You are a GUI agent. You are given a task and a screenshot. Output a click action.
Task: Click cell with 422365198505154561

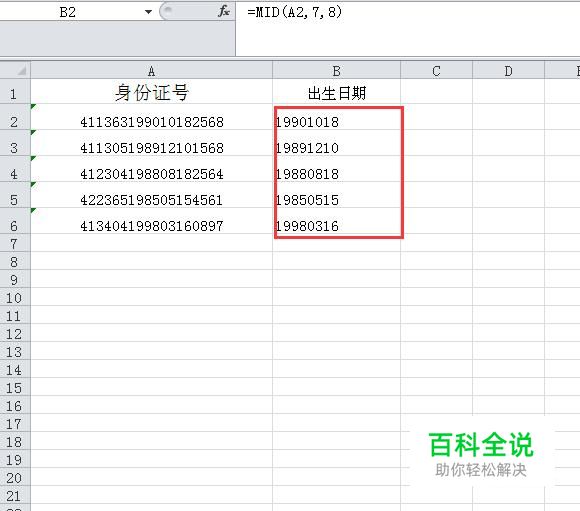pos(151,195)
